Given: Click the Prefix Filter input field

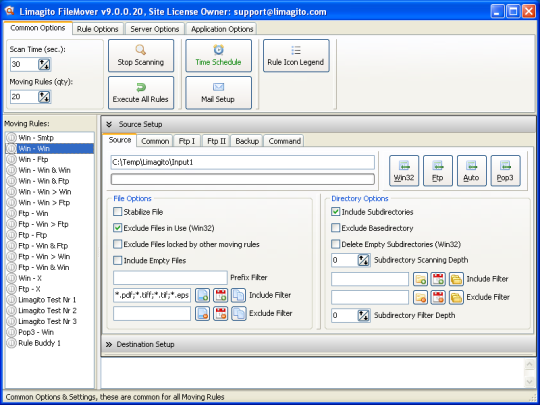Looking at the screenshot, I should coord(170,278).
